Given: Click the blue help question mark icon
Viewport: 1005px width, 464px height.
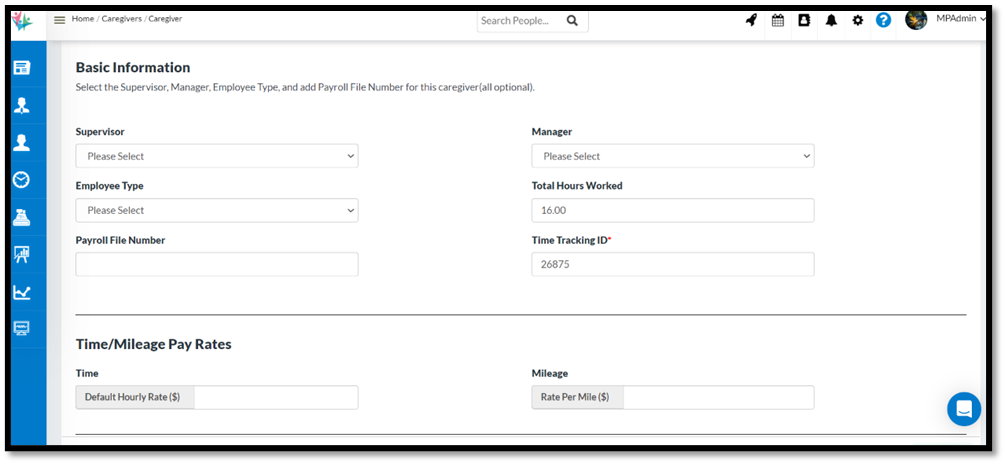Looking at the screenshot, I should [883, 20].
